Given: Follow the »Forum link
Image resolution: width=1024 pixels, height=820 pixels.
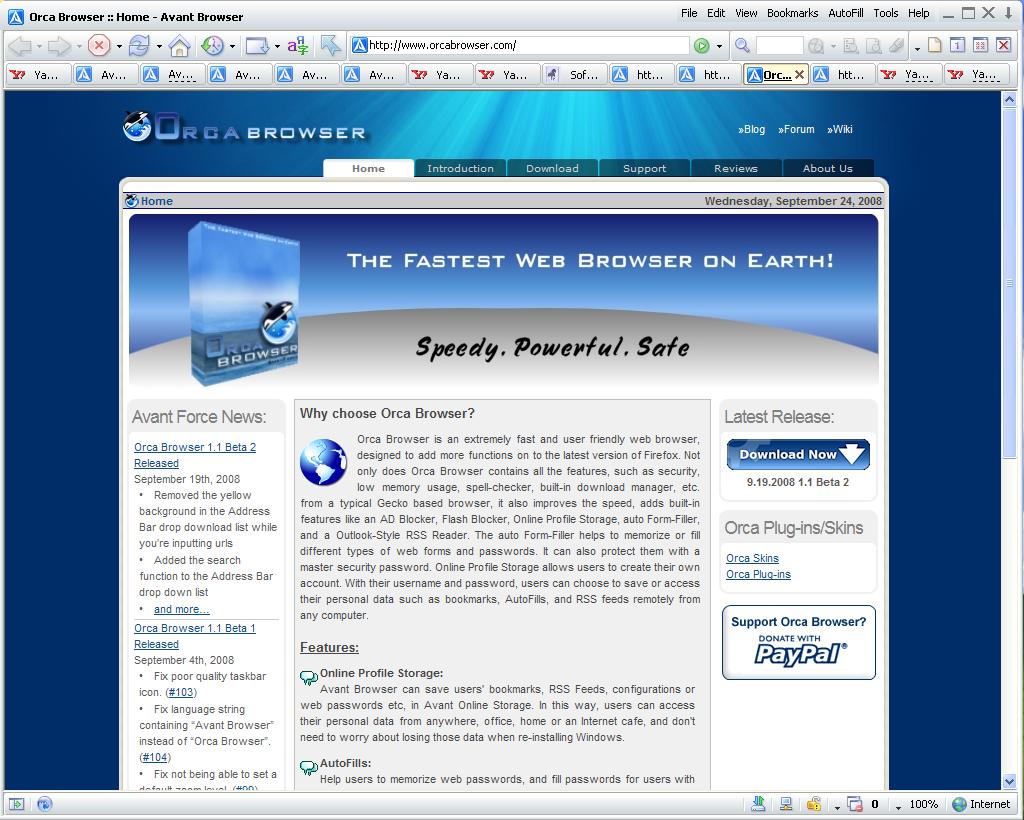Looking at the screenshot, I should [796, 129].
